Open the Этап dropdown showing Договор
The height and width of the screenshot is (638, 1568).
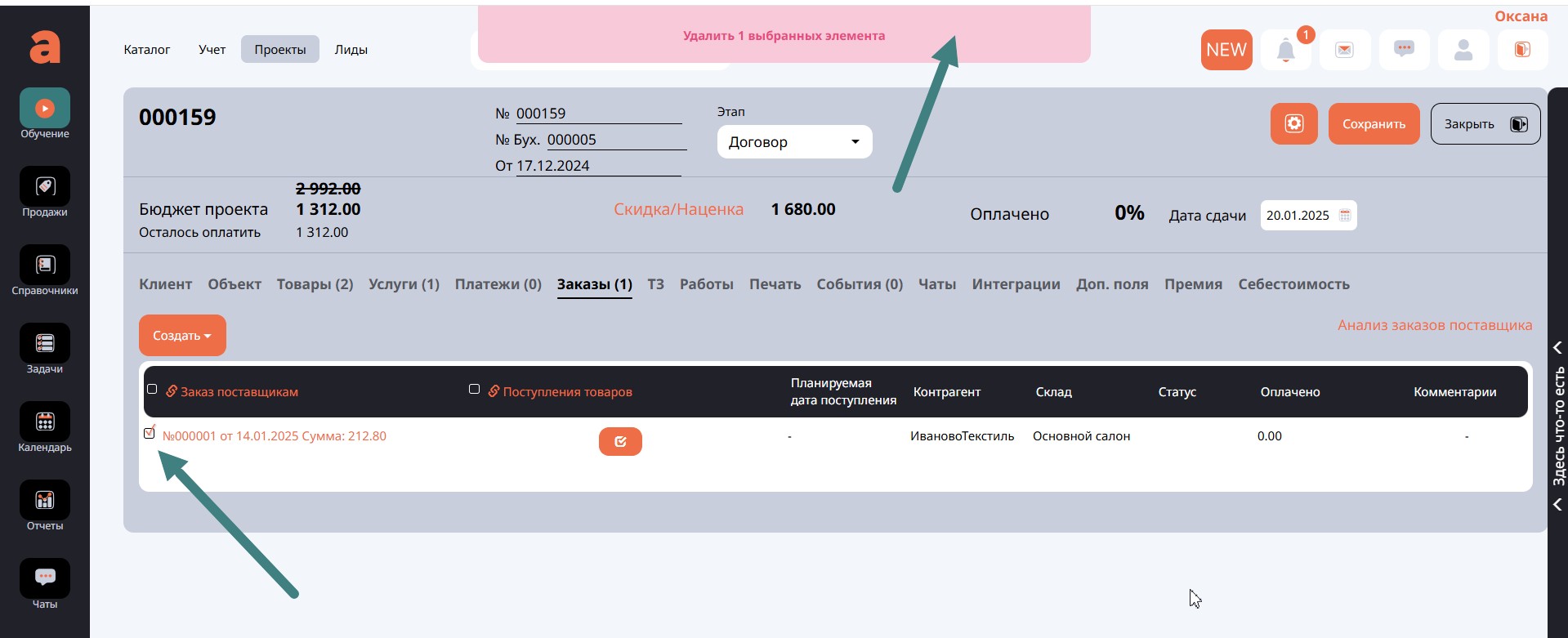click(794, 142)
